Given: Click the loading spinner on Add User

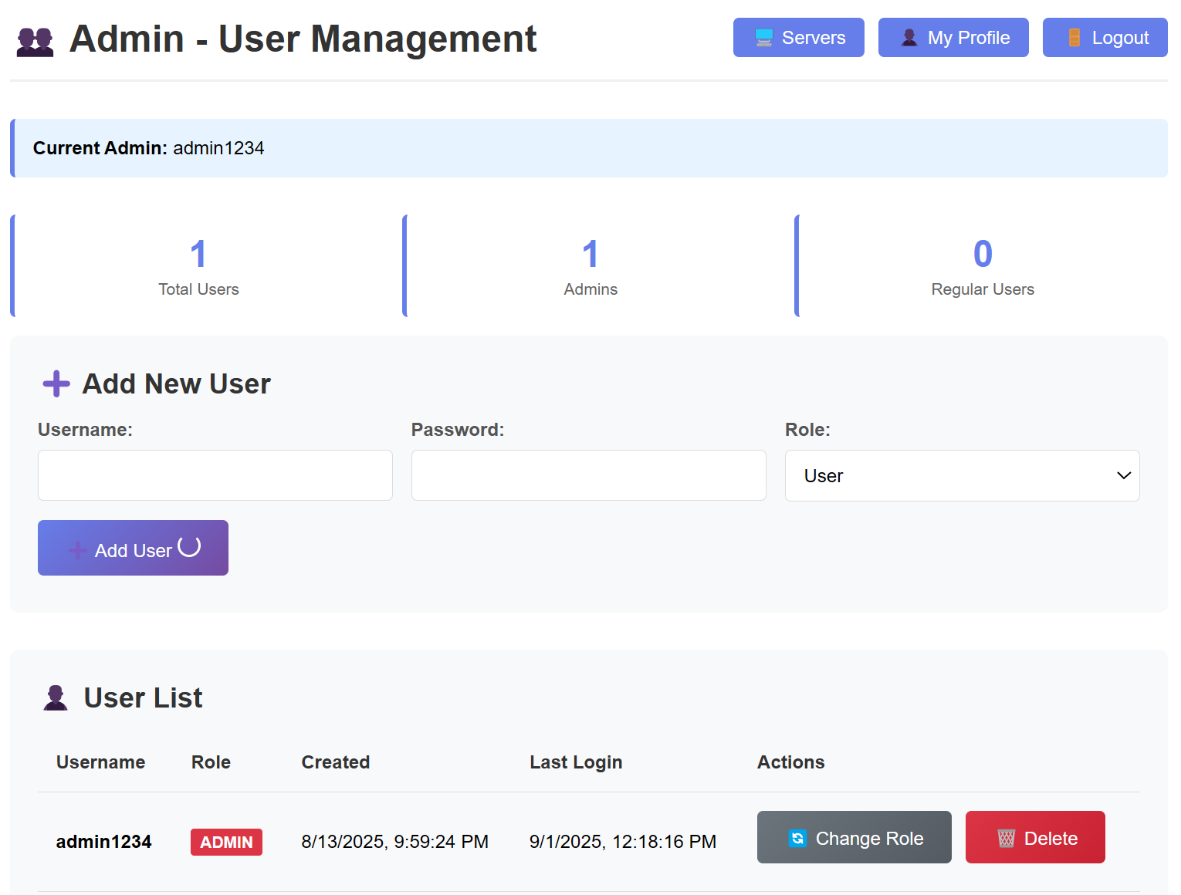Looking at the screenshot, I should click(189, 547).
